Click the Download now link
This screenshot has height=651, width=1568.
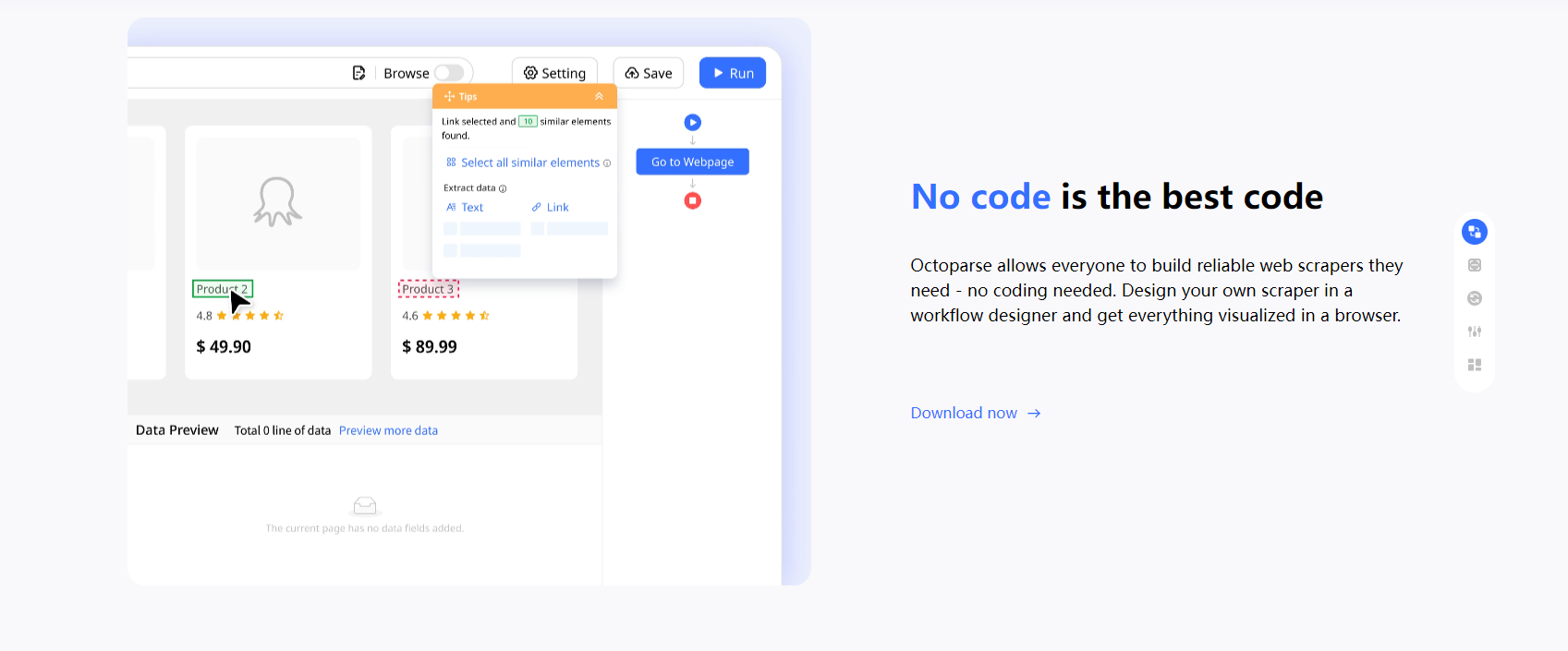[976, 413]
